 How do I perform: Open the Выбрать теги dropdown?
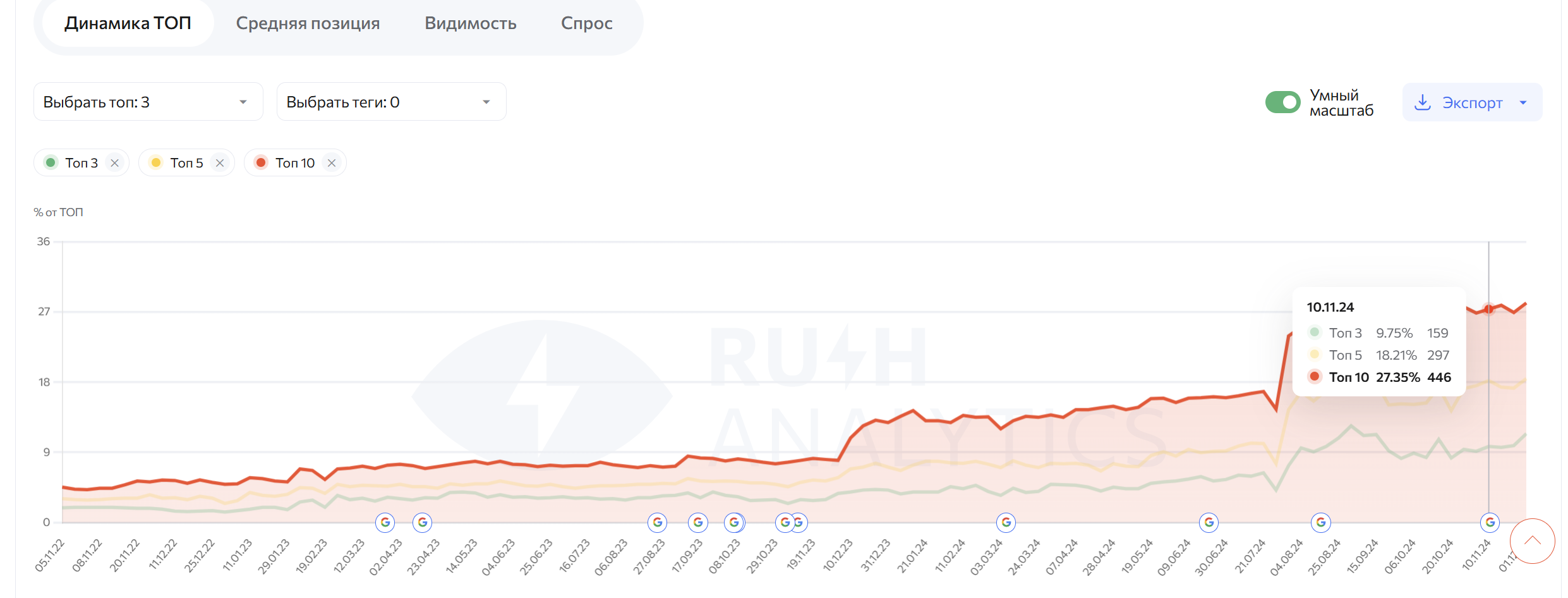pyautogui.click(x=391, y=102)
